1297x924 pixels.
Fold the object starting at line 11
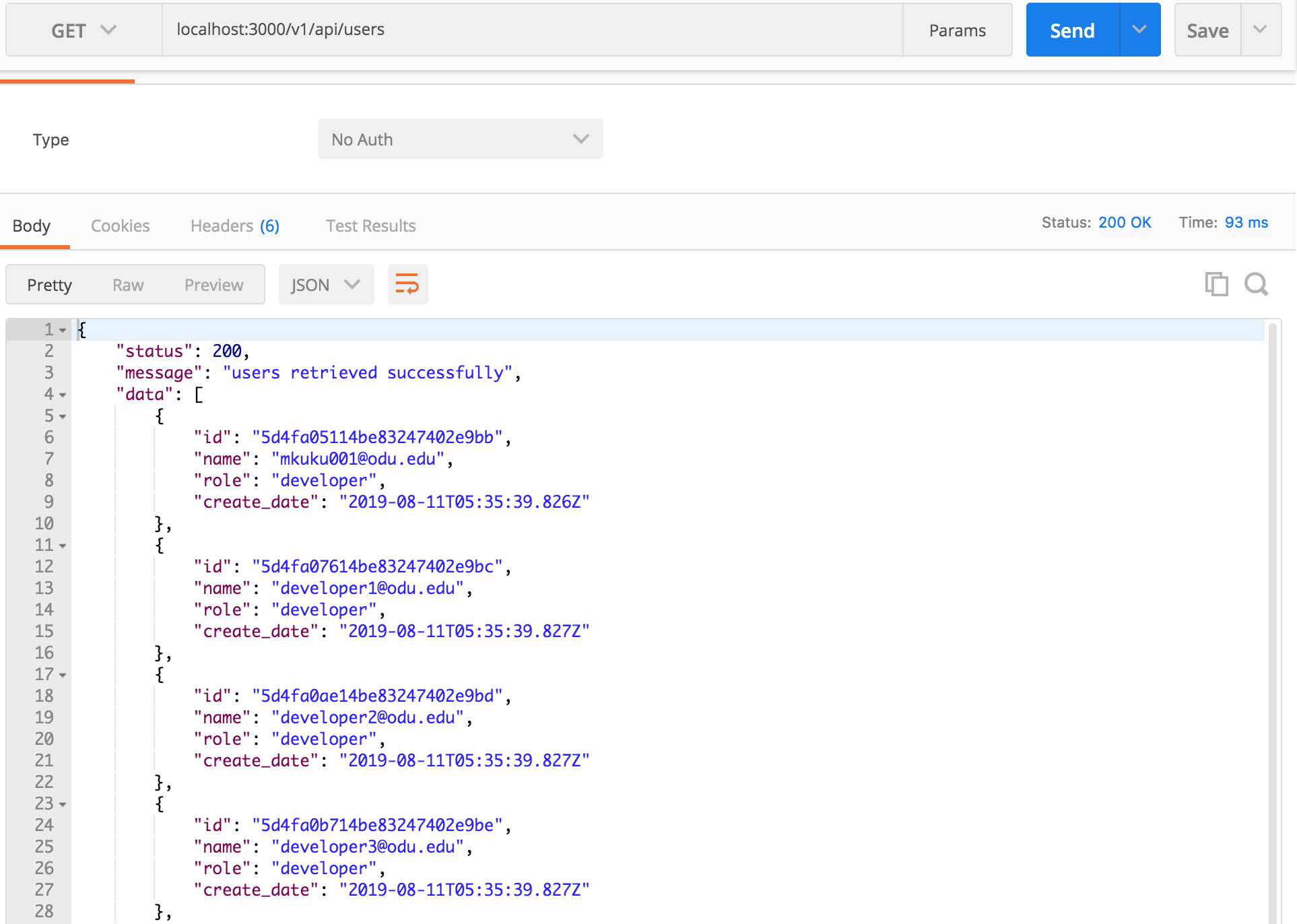pyautogui.click(x=63, y=546)
